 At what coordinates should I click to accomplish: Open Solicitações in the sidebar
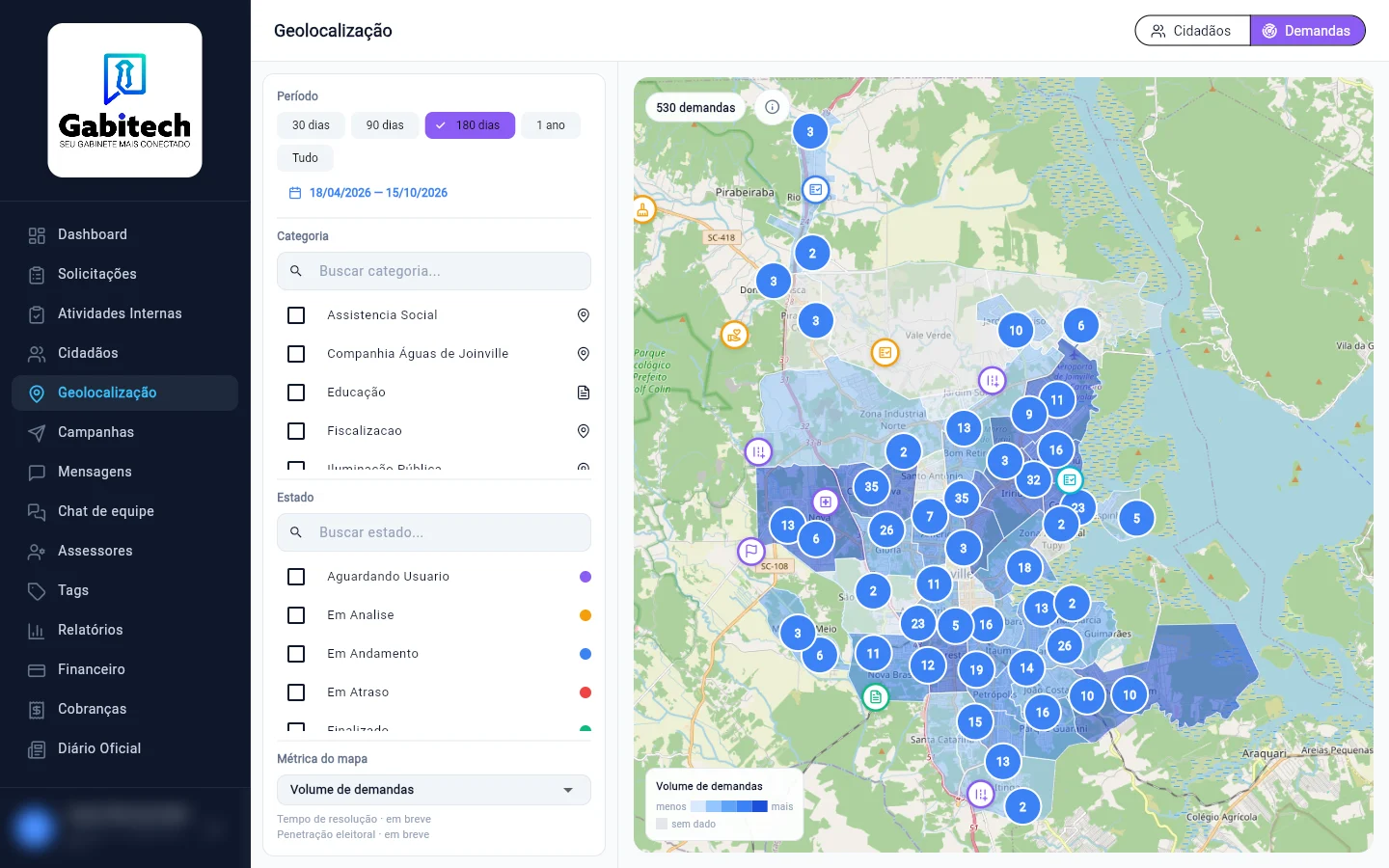[124, 274]
